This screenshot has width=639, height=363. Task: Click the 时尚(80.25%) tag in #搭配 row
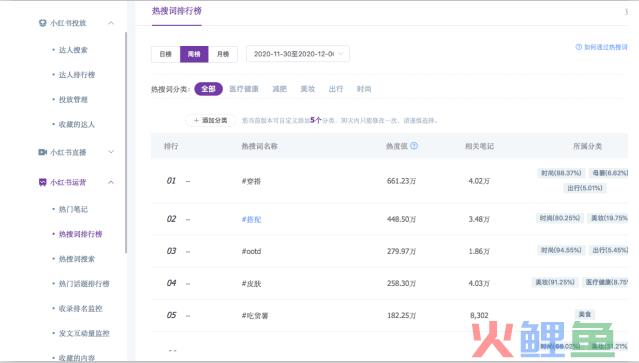560,218
